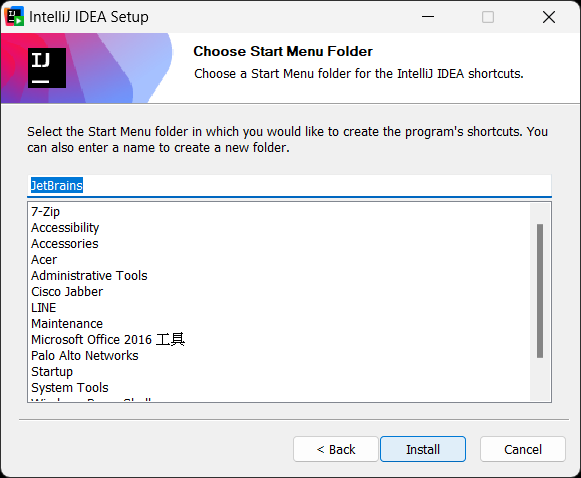This screenshot has height=478, width=581.
Task: Pick the Acer folder from the list
Action: [44, 259]
